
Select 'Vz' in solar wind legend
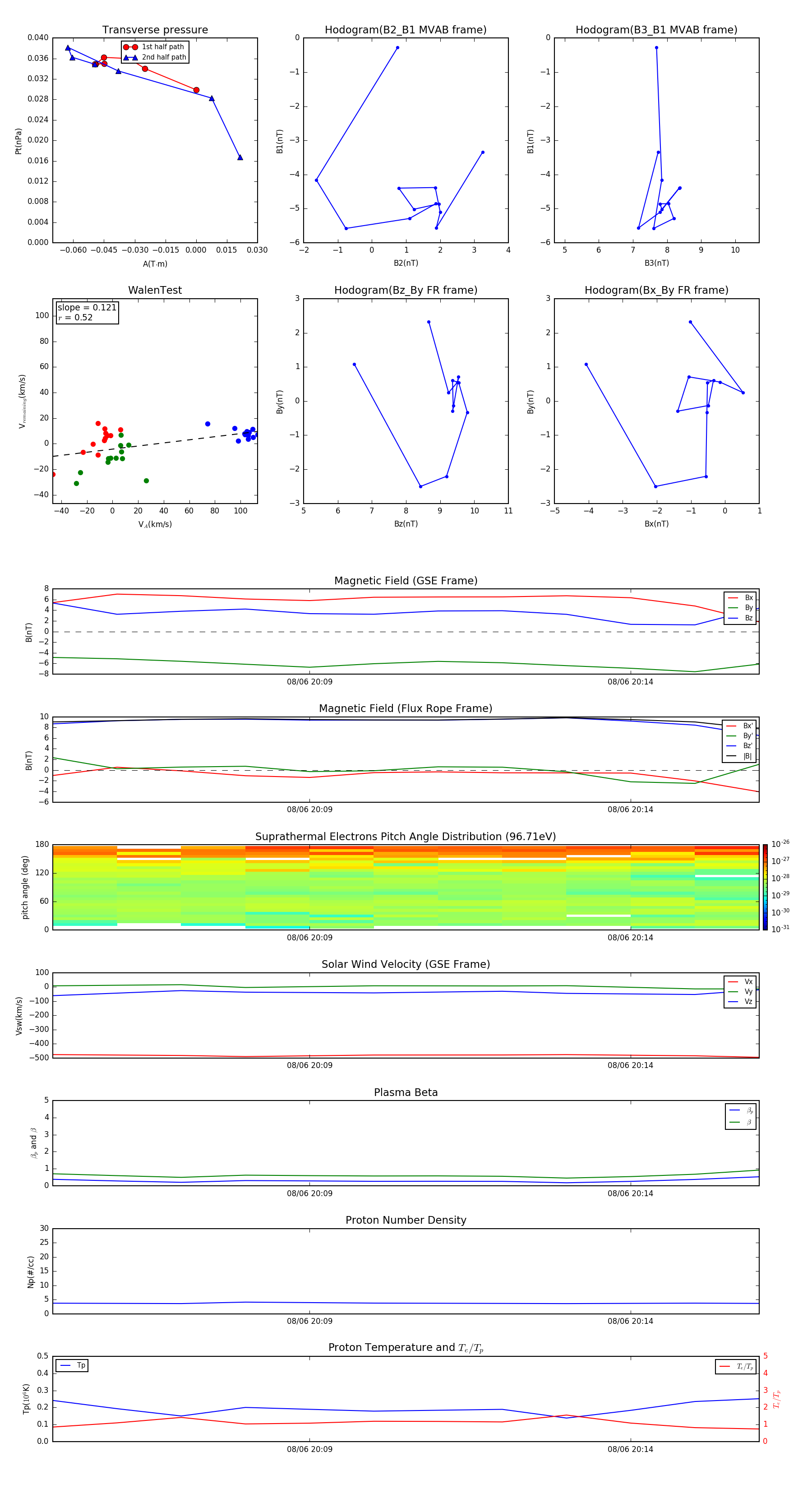[x=740, y=1002]
